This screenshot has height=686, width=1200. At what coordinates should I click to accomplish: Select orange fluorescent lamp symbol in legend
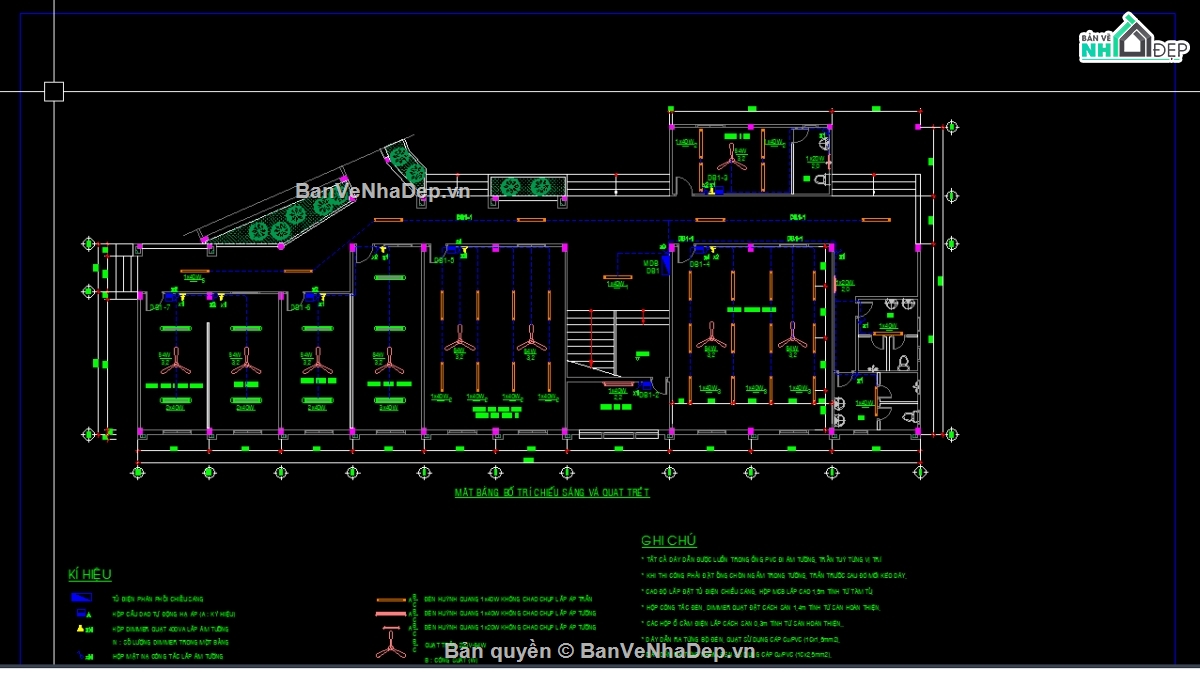coord(391,598)
